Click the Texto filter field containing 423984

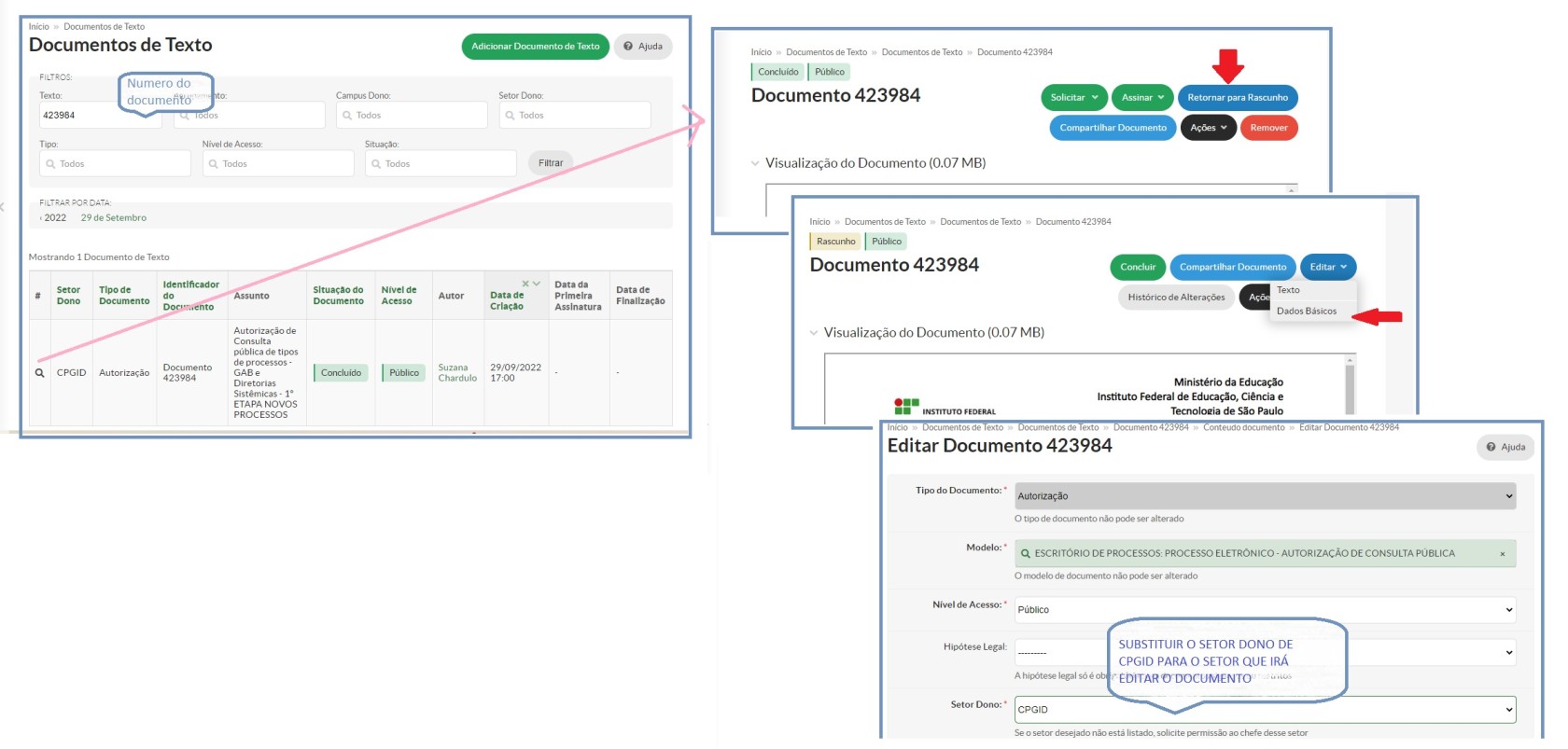click(101, 116)
